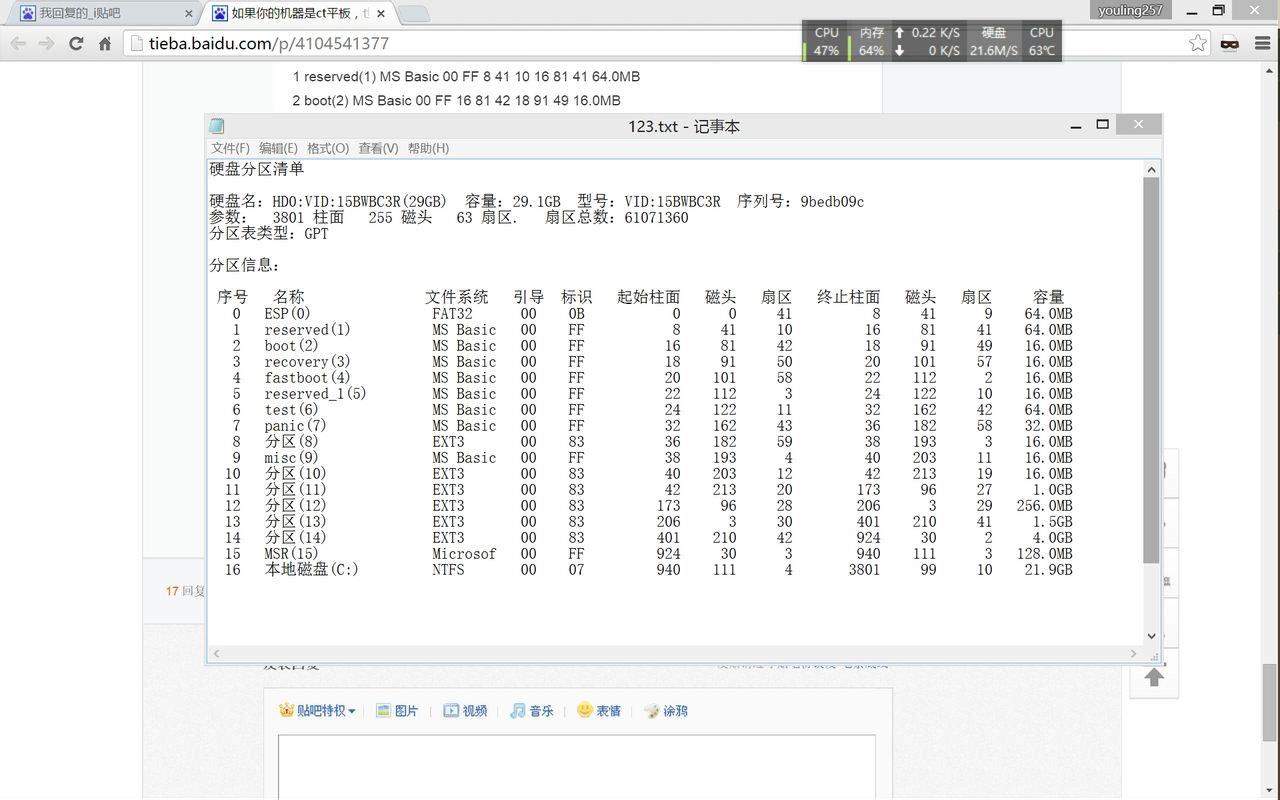Click the text 分区表类型: GPT in Notepad
The height and width of the screenshot is (800, 1280).
[269, 234]
